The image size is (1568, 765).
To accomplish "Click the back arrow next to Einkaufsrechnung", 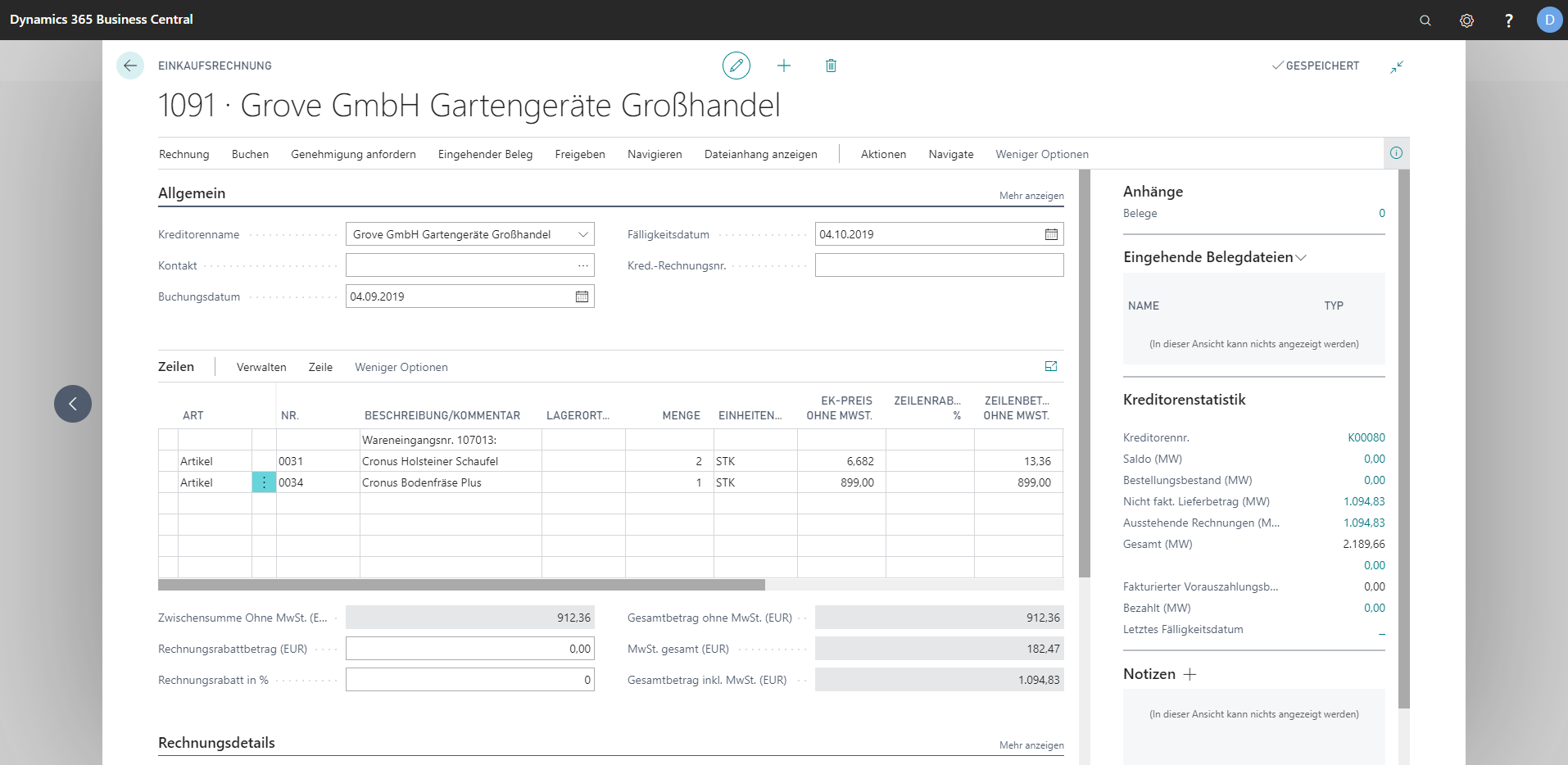I will point(130,66).
